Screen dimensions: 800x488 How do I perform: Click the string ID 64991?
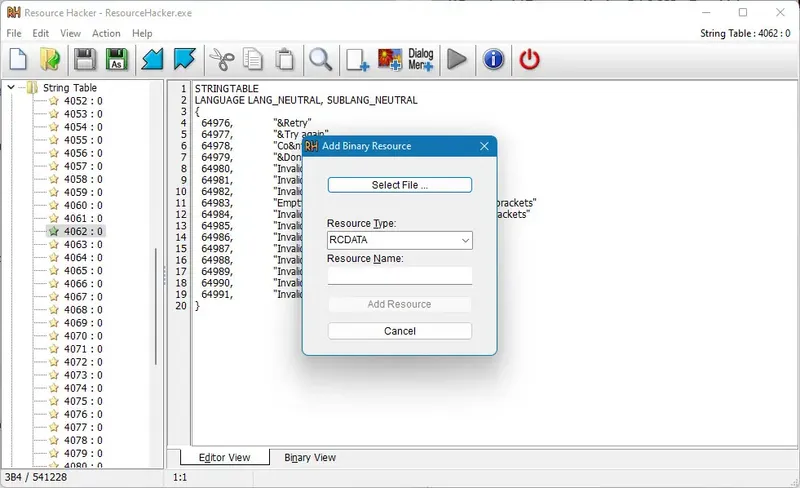pos(217,294)
